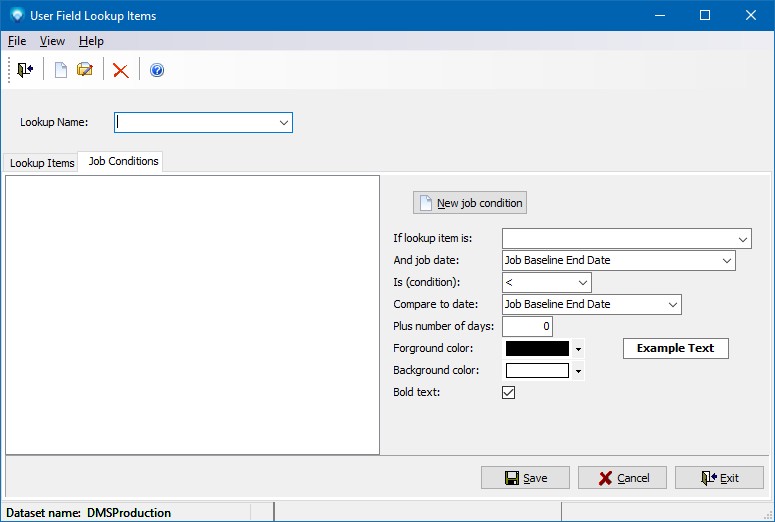Open the View menu
The width and height of the screenshot is (775, 522).
tap(52, 41)
